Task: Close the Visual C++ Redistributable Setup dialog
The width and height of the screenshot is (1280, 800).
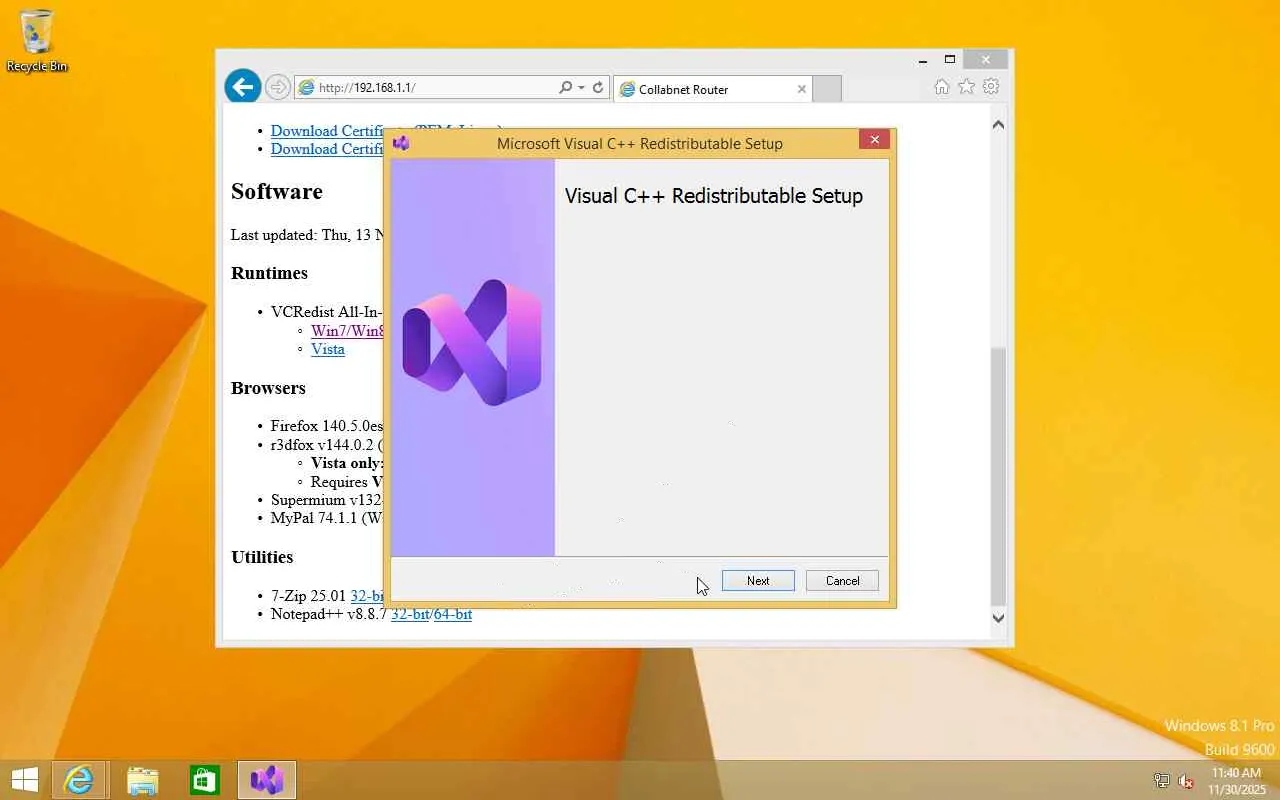Action: click(874, 140)
